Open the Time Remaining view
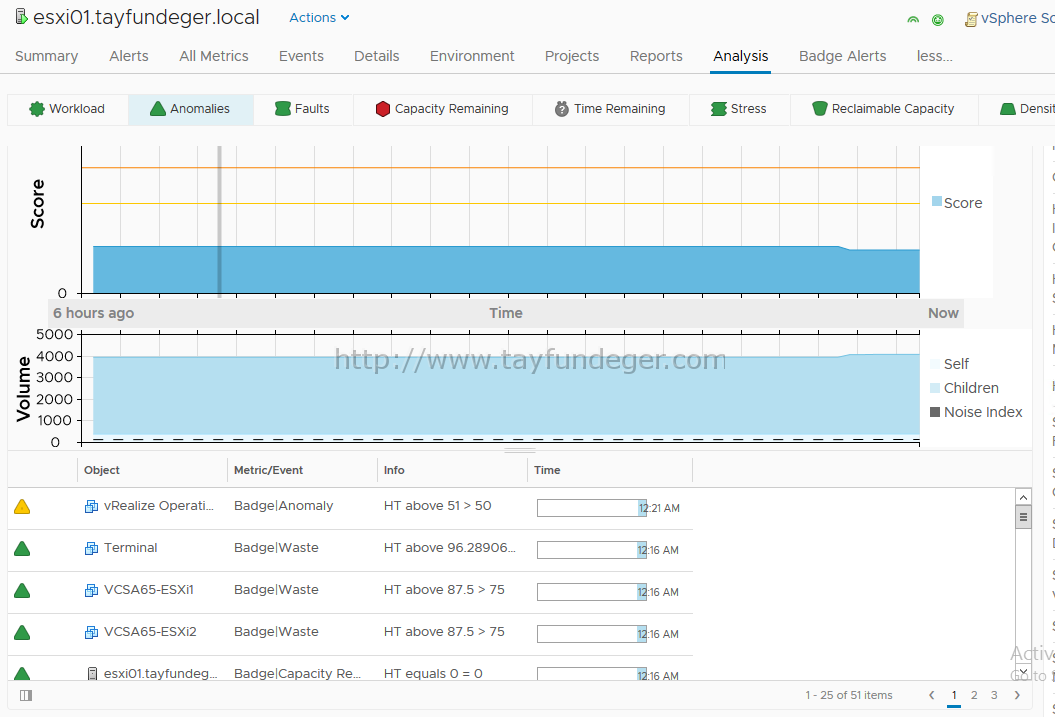1055x717 pixels. click(610, 109)
